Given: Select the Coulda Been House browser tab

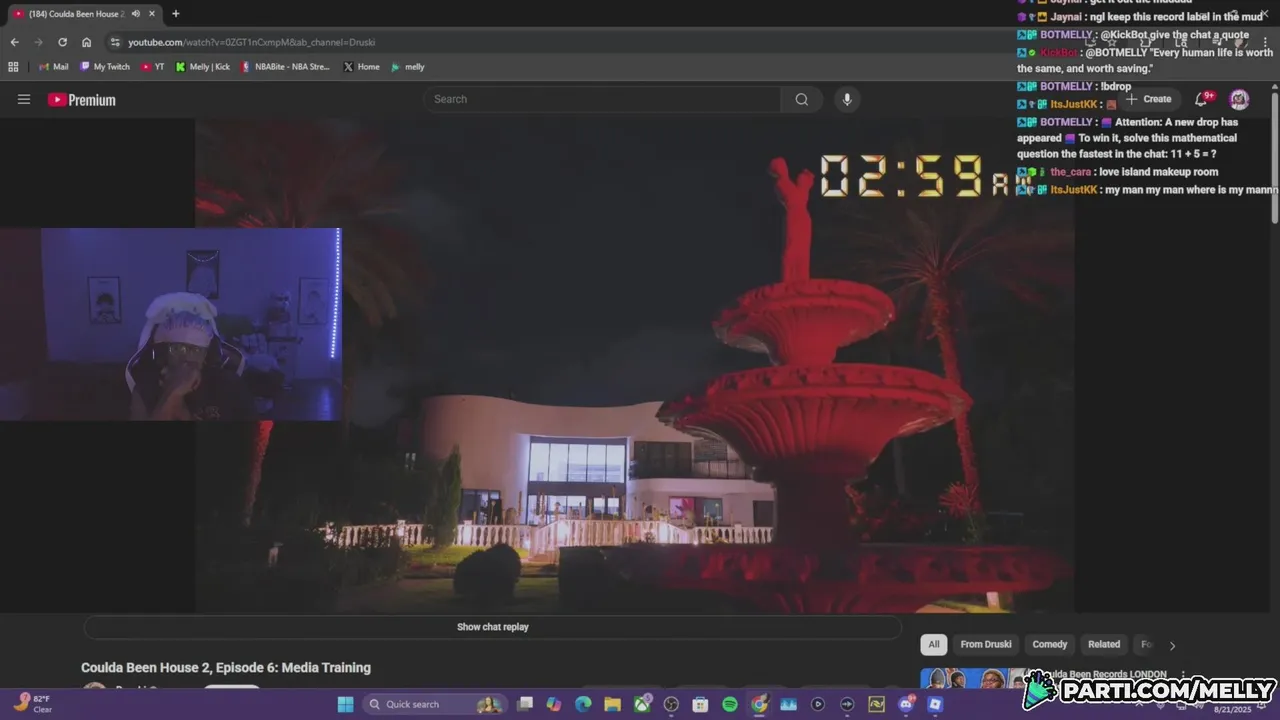Looking at the screenshot, I should pyautogui.click(x=84, y=14).
